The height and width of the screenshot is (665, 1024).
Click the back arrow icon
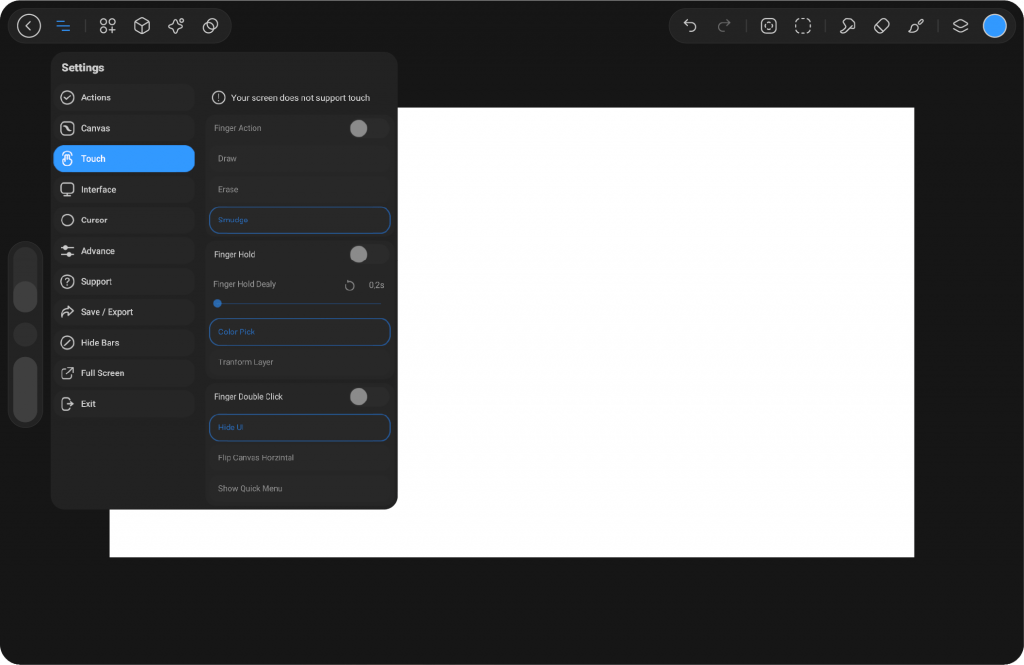click(29, 26)
